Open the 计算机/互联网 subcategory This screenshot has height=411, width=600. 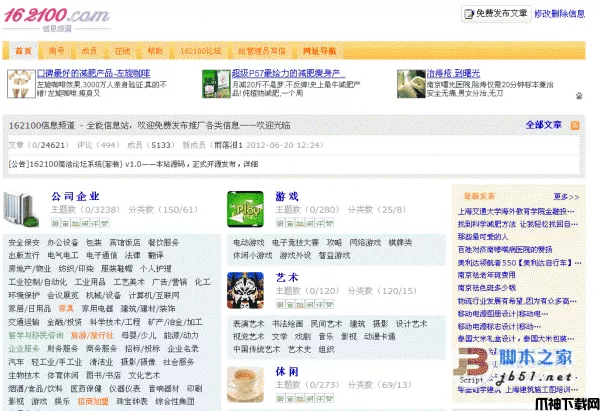154,295
